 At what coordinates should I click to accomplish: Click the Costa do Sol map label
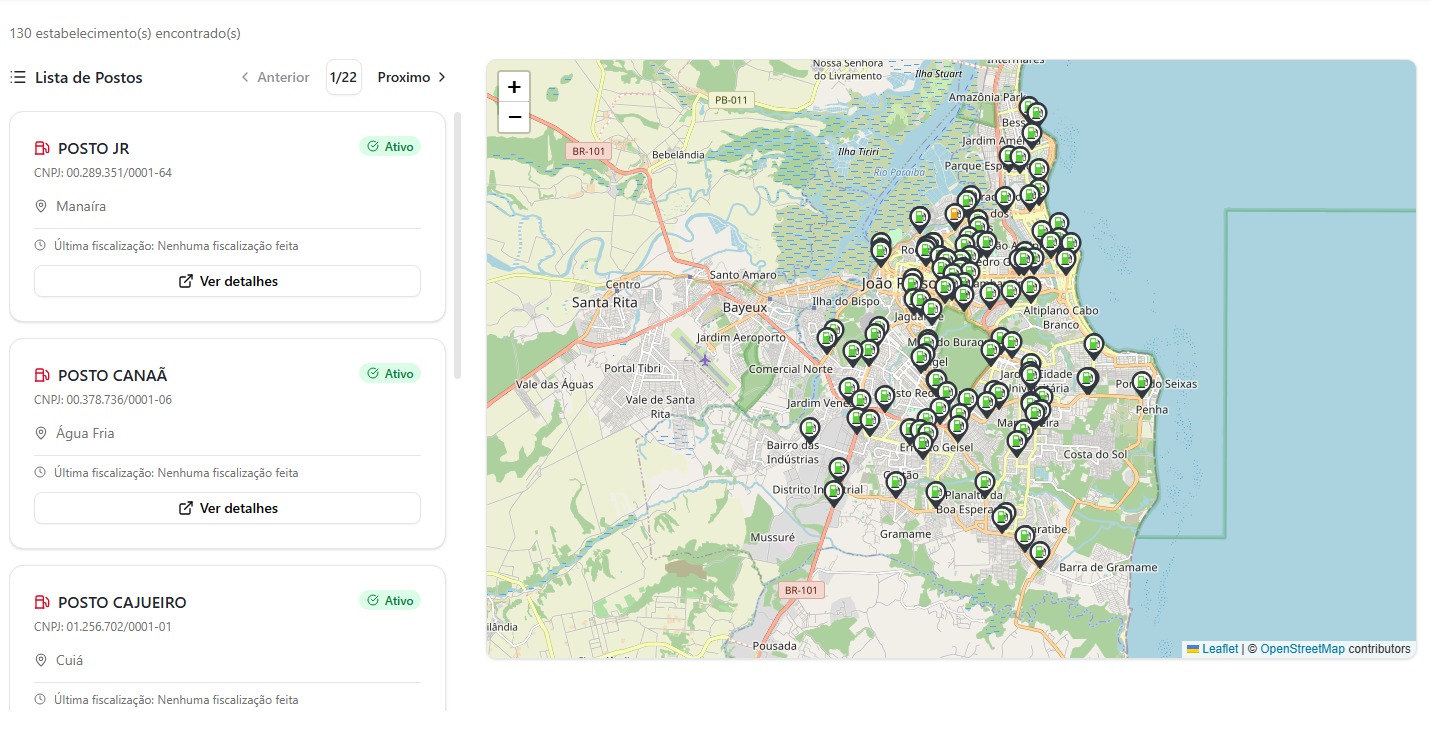[1095, 454]
